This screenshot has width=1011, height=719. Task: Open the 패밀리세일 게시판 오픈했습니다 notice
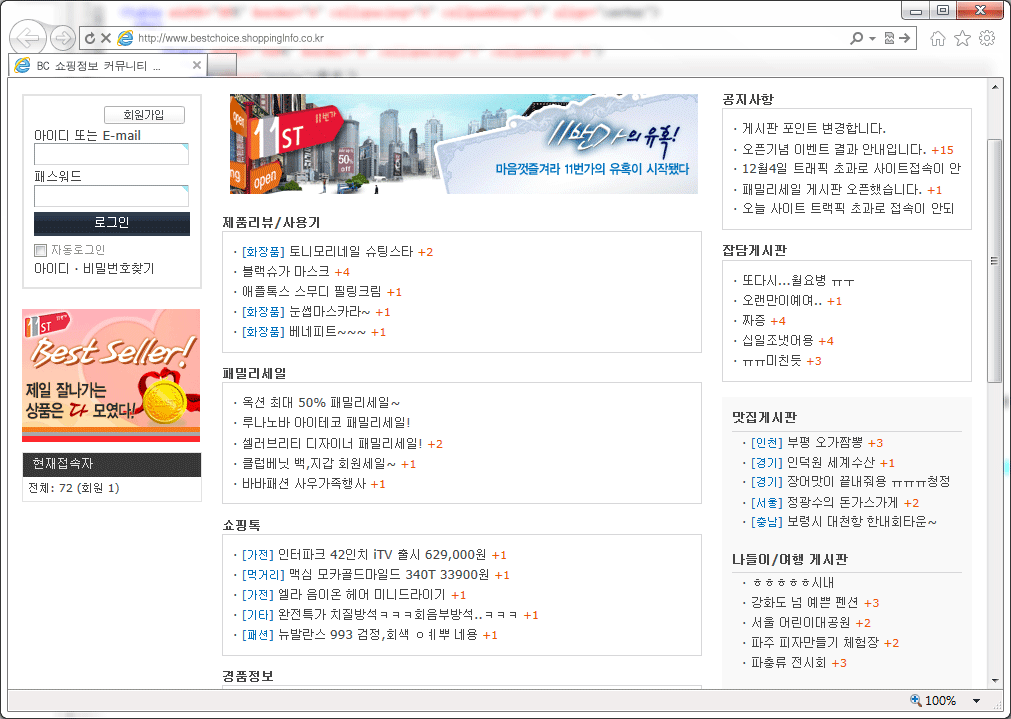pos(832,189)
